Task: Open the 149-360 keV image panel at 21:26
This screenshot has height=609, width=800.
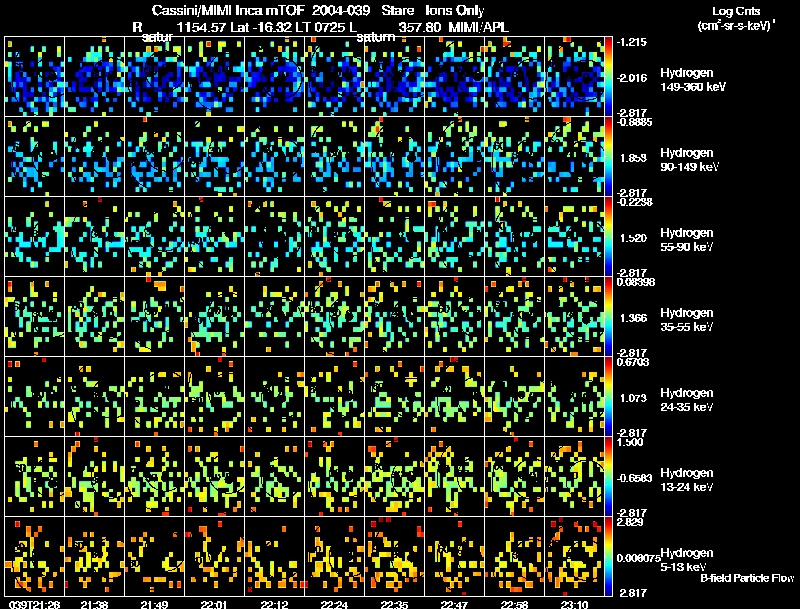Action: (x=35, y=77)
